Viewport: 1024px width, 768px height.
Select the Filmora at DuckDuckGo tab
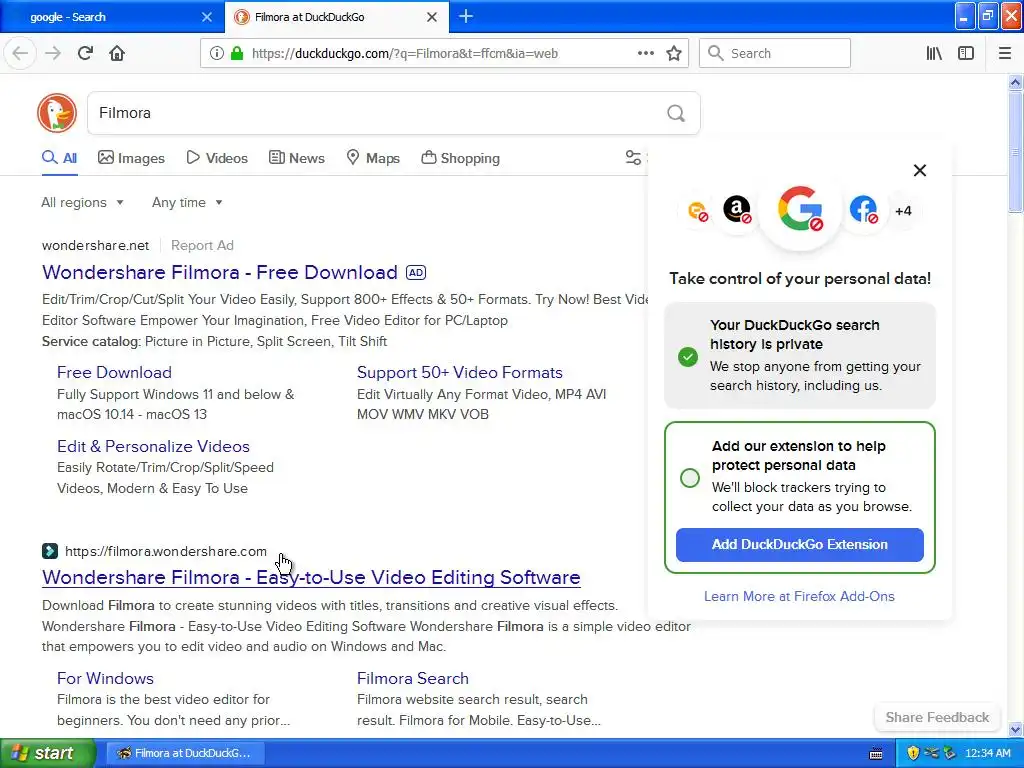(336, 17)
